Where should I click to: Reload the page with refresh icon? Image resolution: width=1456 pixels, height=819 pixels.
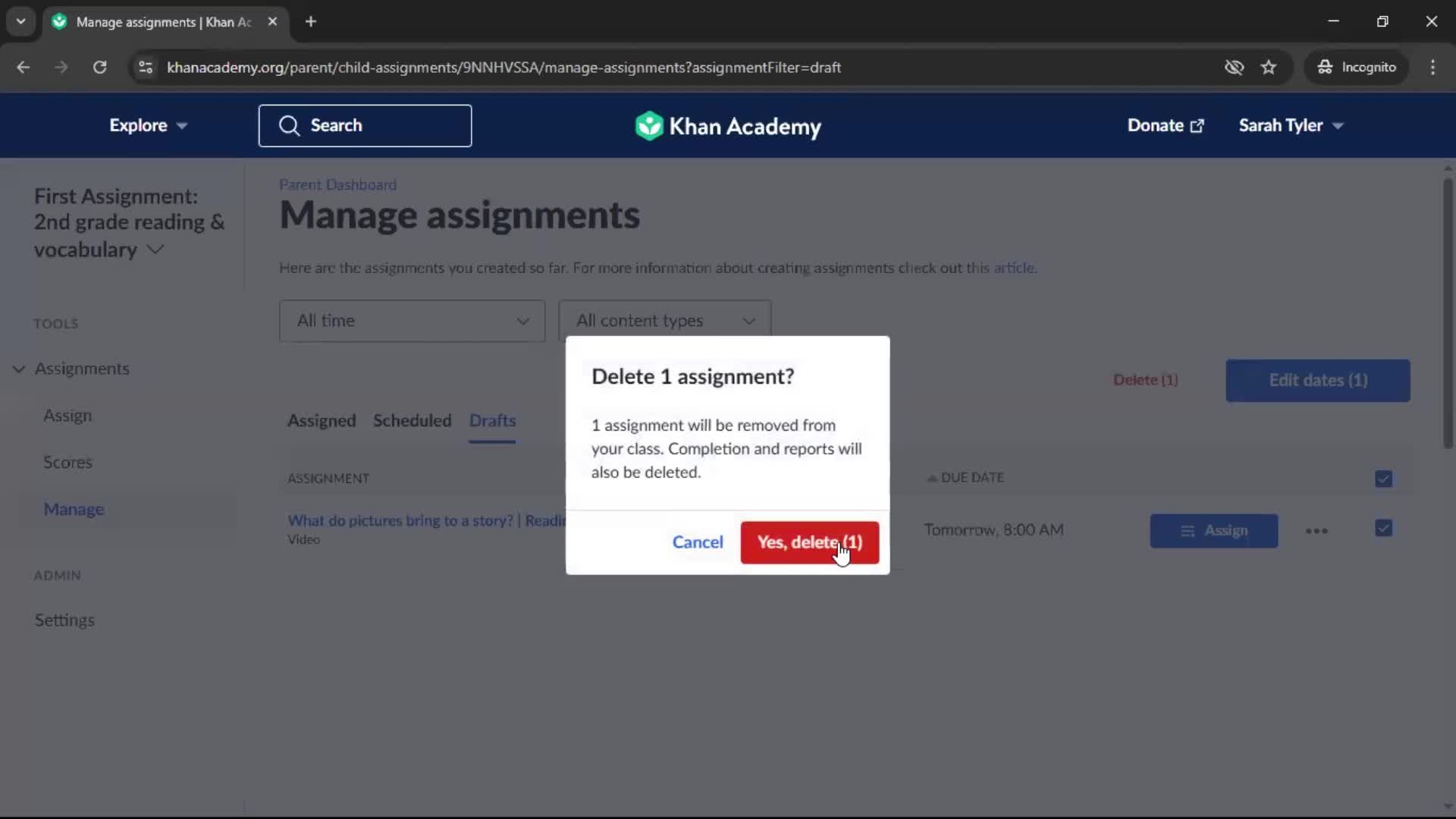tap(99, 67)
